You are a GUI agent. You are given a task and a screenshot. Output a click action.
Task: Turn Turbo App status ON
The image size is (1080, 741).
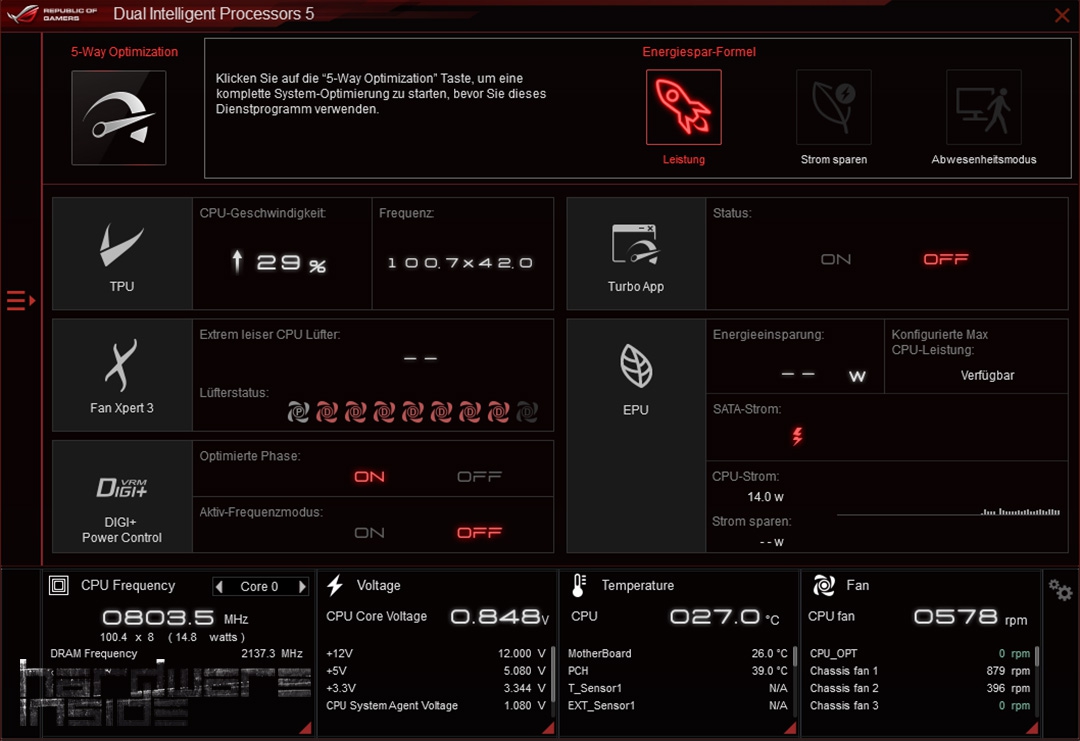[835, 259]
